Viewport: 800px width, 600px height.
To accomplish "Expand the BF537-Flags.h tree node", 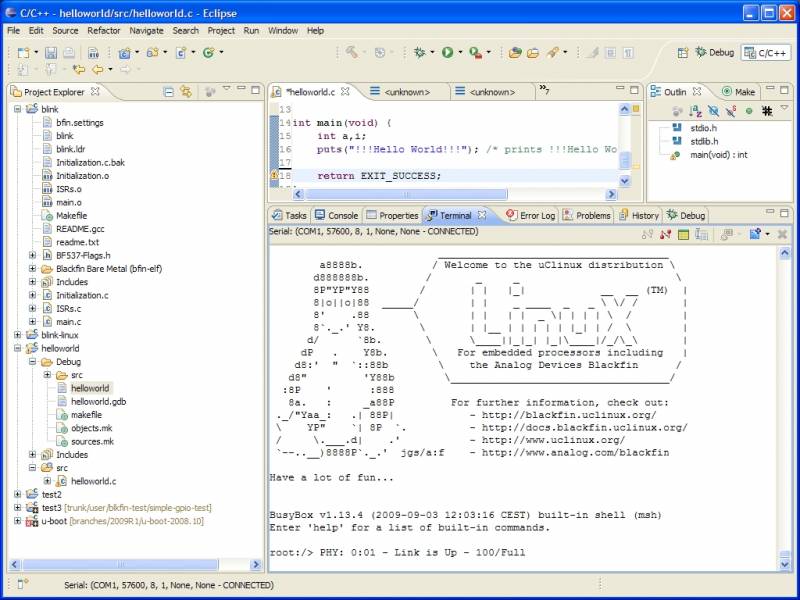I will pyautogui.click(x=33, y=255).
